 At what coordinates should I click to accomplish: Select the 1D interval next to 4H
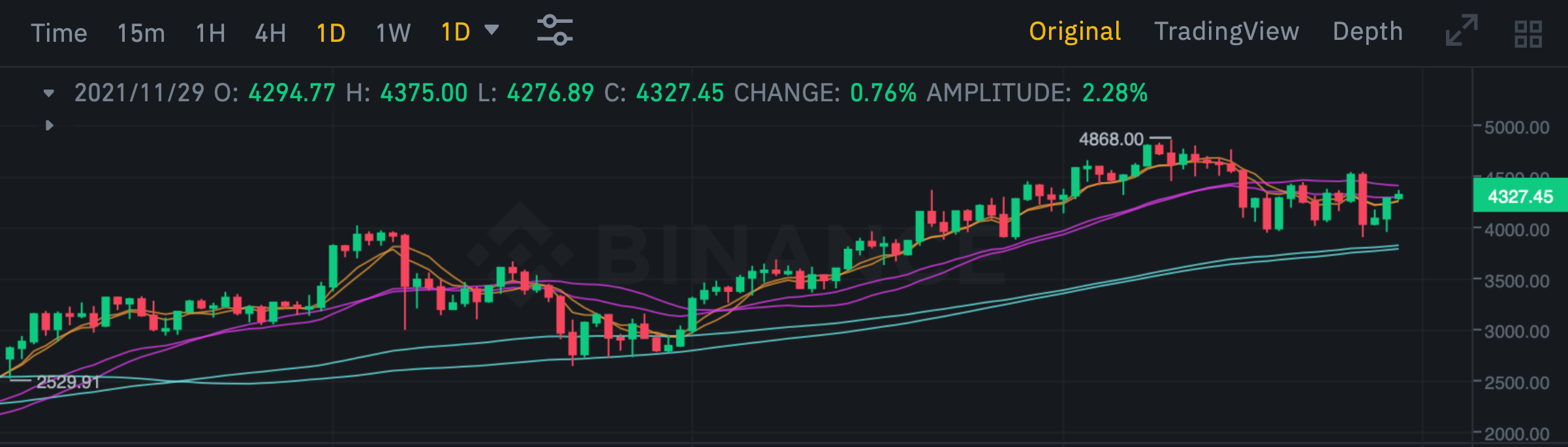[x=330, y=33]
